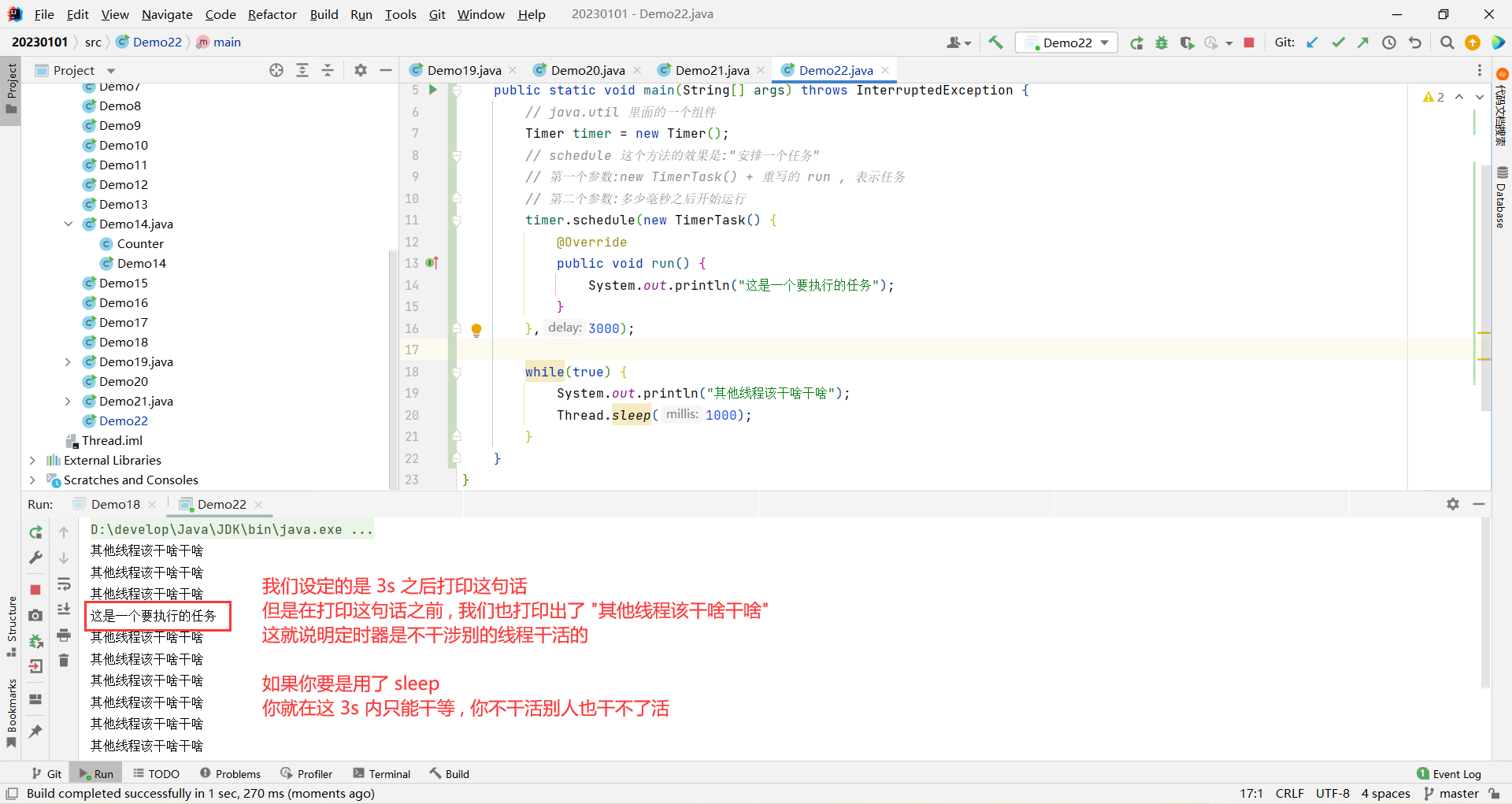Screen dimensions: 1512x804
Task: Commit changes with the Git checkmark icon
Action: [1338, 43]
